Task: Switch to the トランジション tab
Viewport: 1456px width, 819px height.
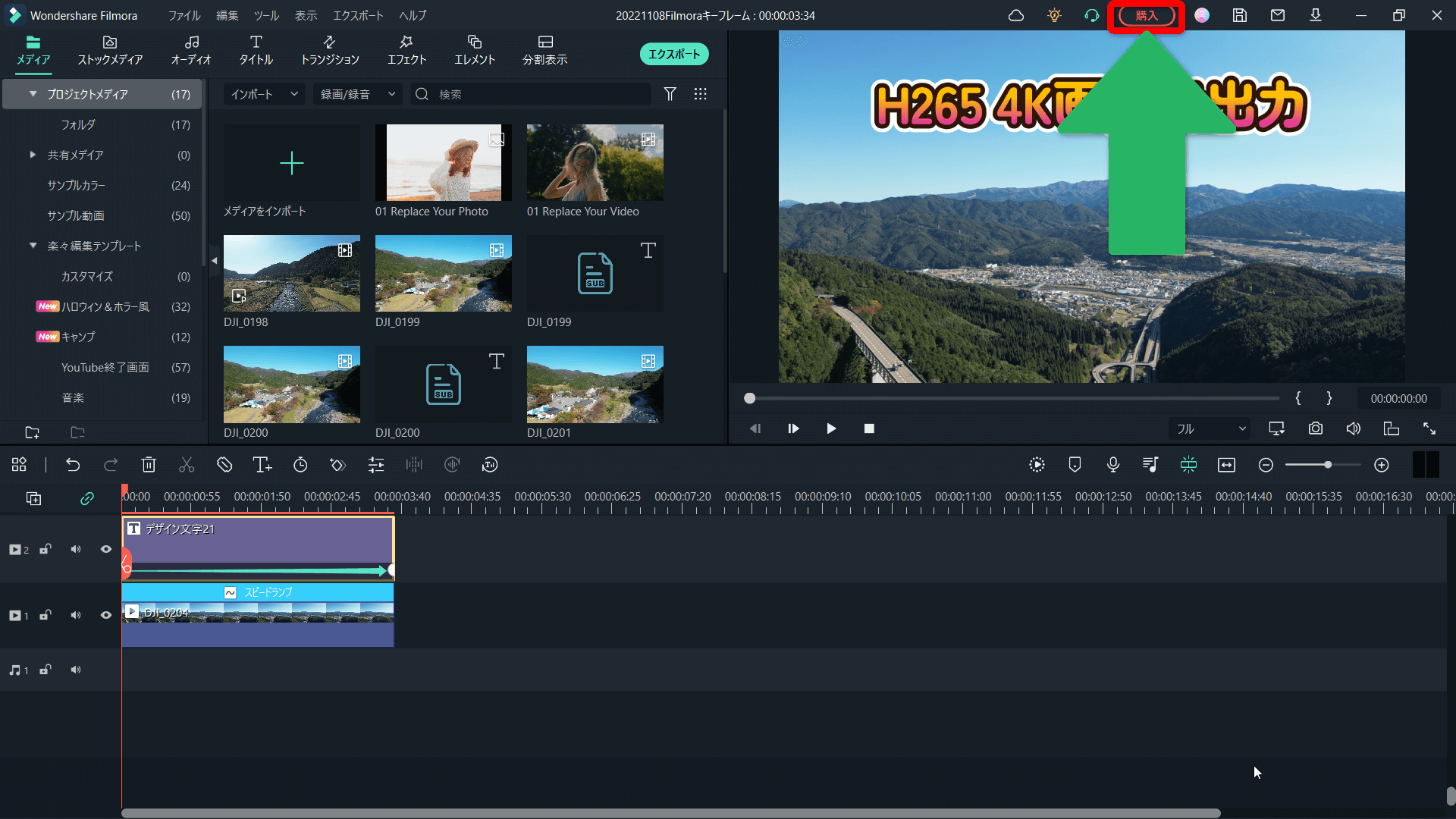Action: (330, 50)
